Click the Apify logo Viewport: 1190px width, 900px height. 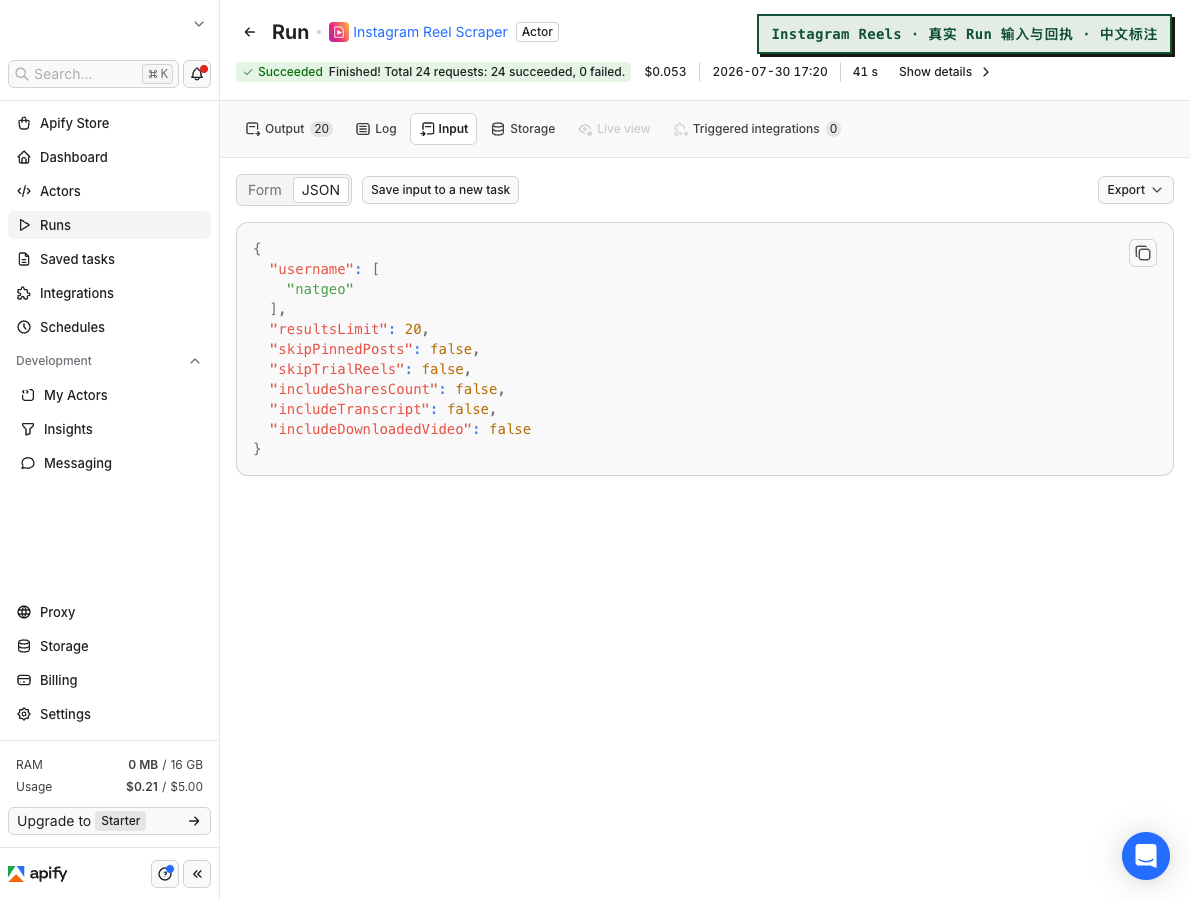click(38, 873)
